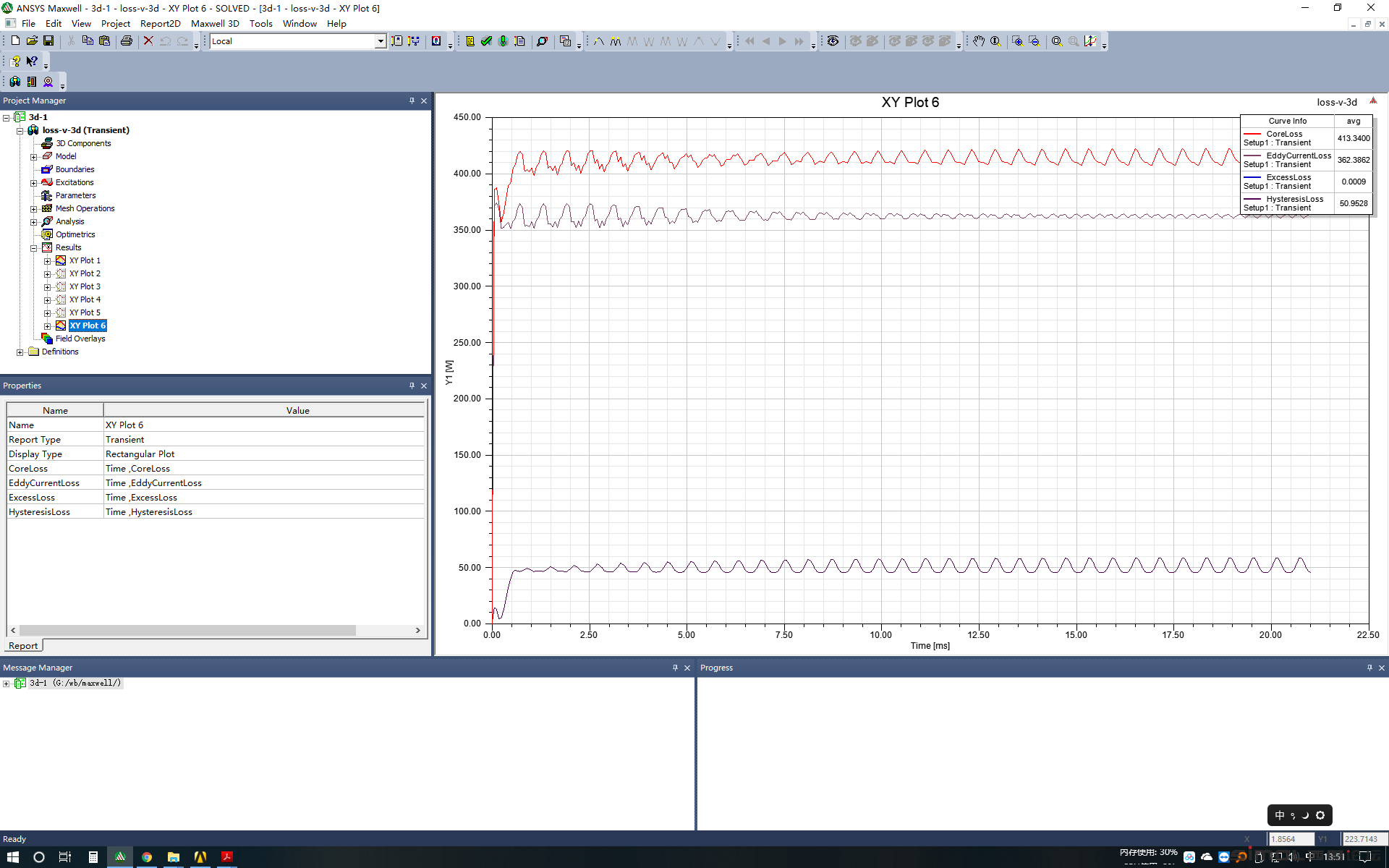Select XY Plot 3 in Results
Image resolution: width=1389 pixels, height=868 pixels.
(85, 286)
